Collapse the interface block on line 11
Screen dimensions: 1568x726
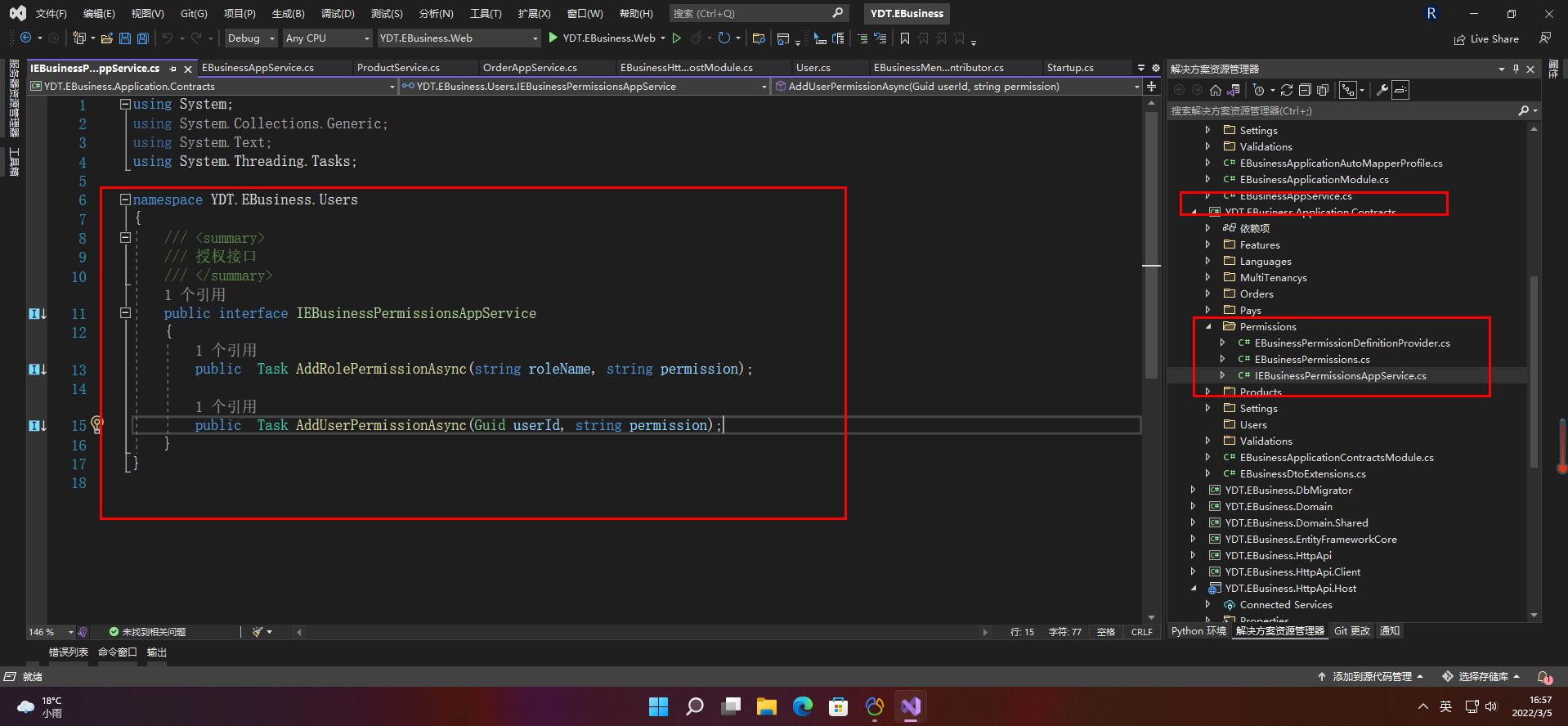pos(125,312)
